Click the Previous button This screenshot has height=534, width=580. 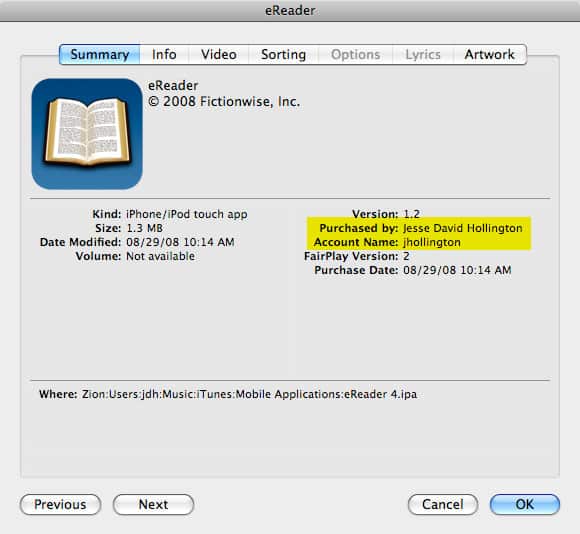60,504
